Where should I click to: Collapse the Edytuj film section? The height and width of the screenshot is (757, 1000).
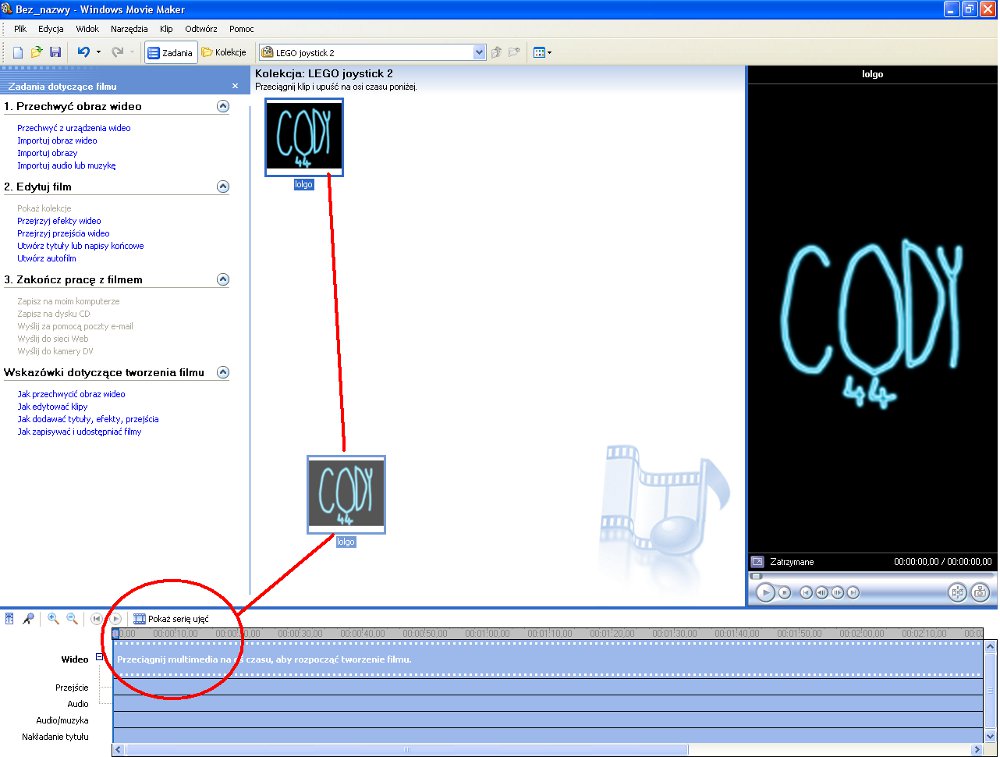click(x=223, y=187)
